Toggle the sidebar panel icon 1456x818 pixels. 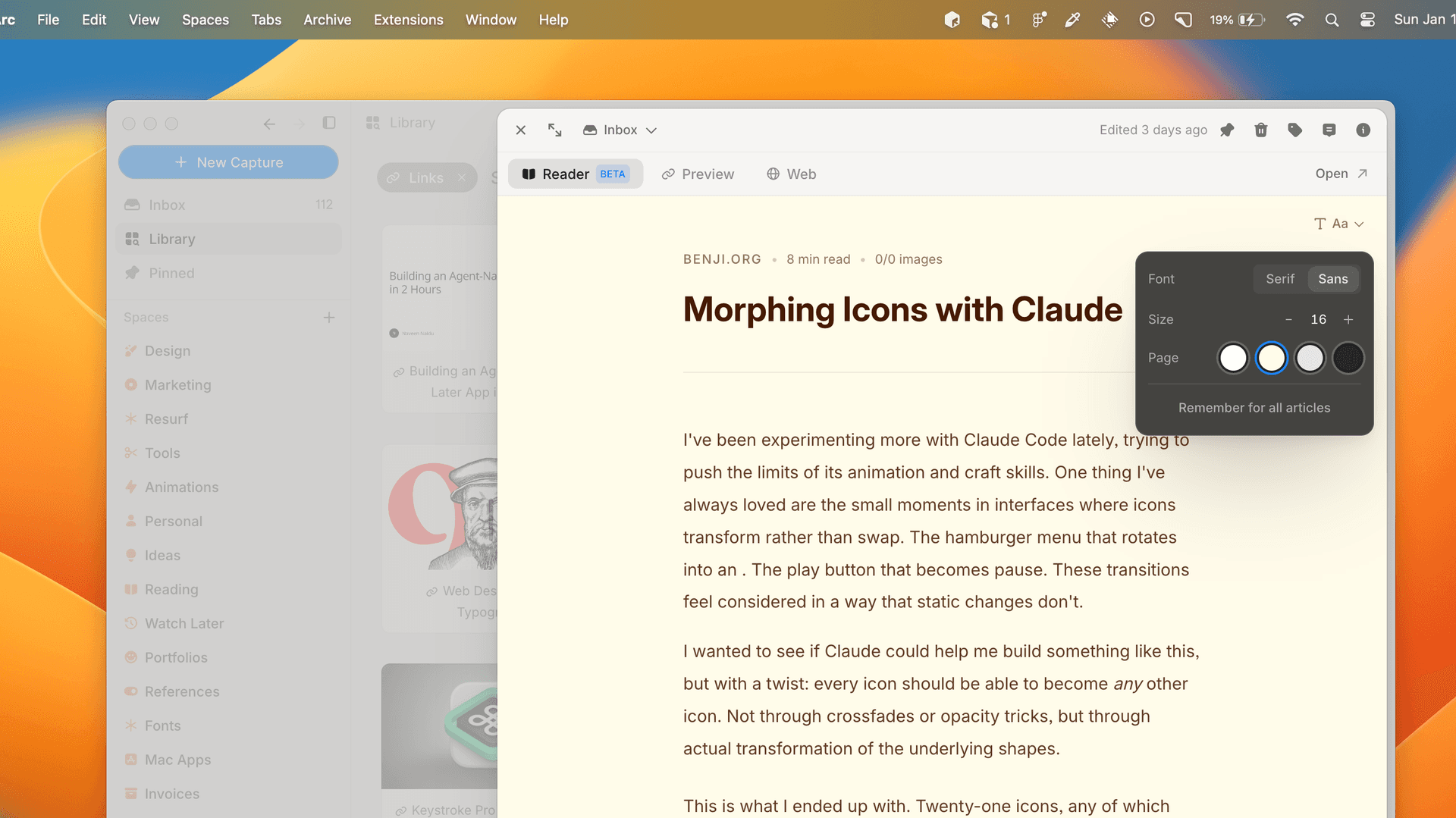(x=329, y=123)
